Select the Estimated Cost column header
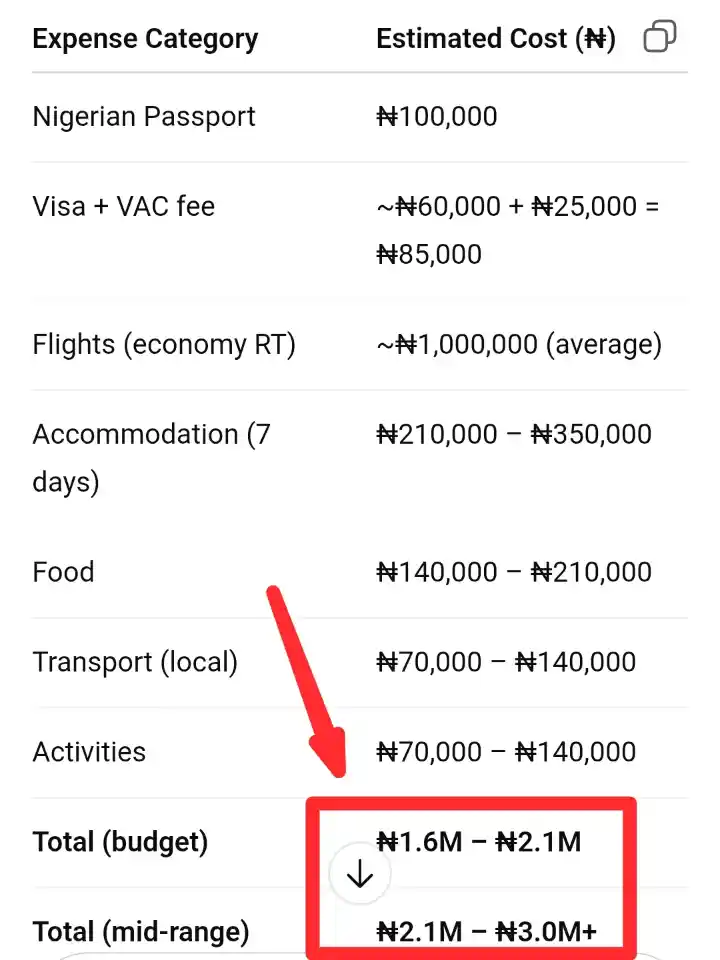 [x=495, y=39]
